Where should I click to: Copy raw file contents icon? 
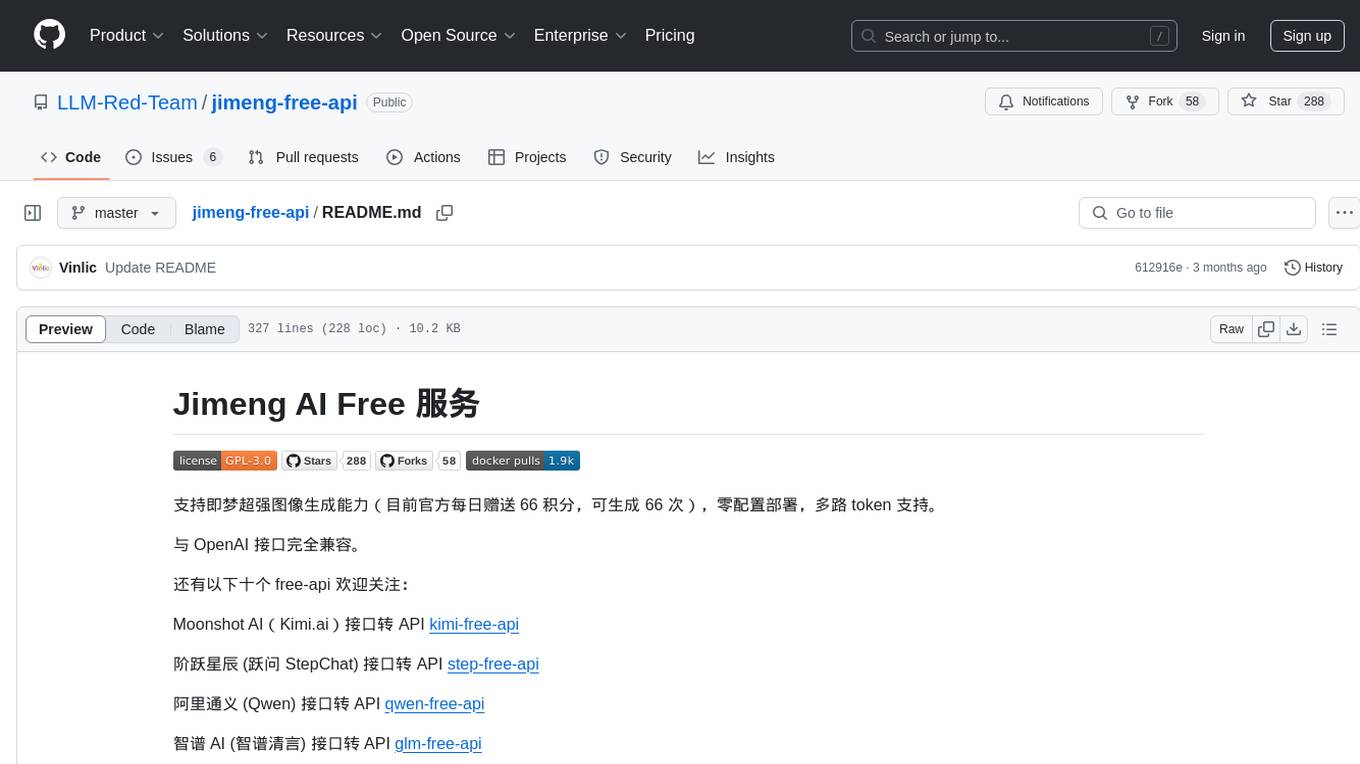click(1266, 329)
